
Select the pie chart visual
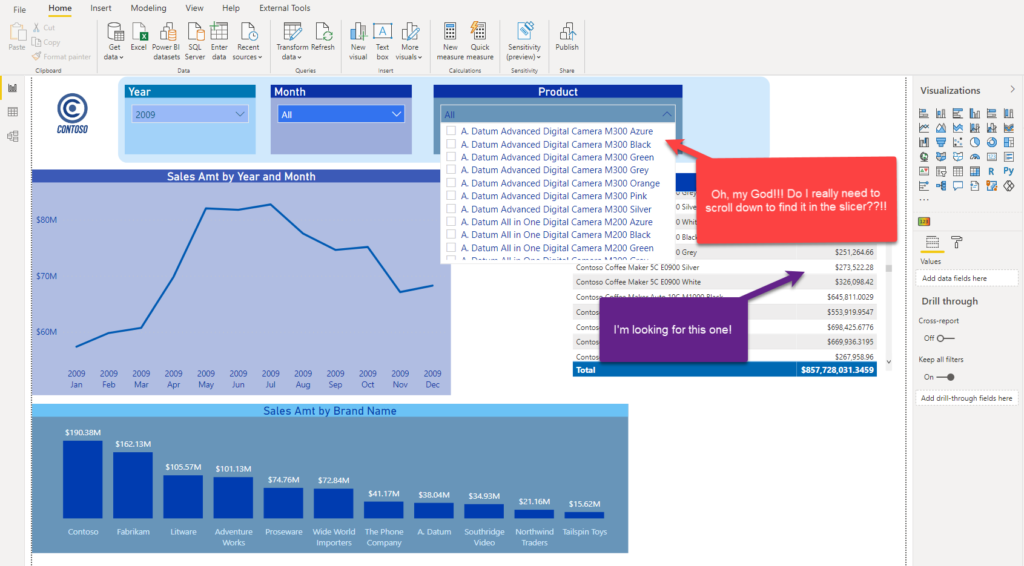(x=975, y=142)
